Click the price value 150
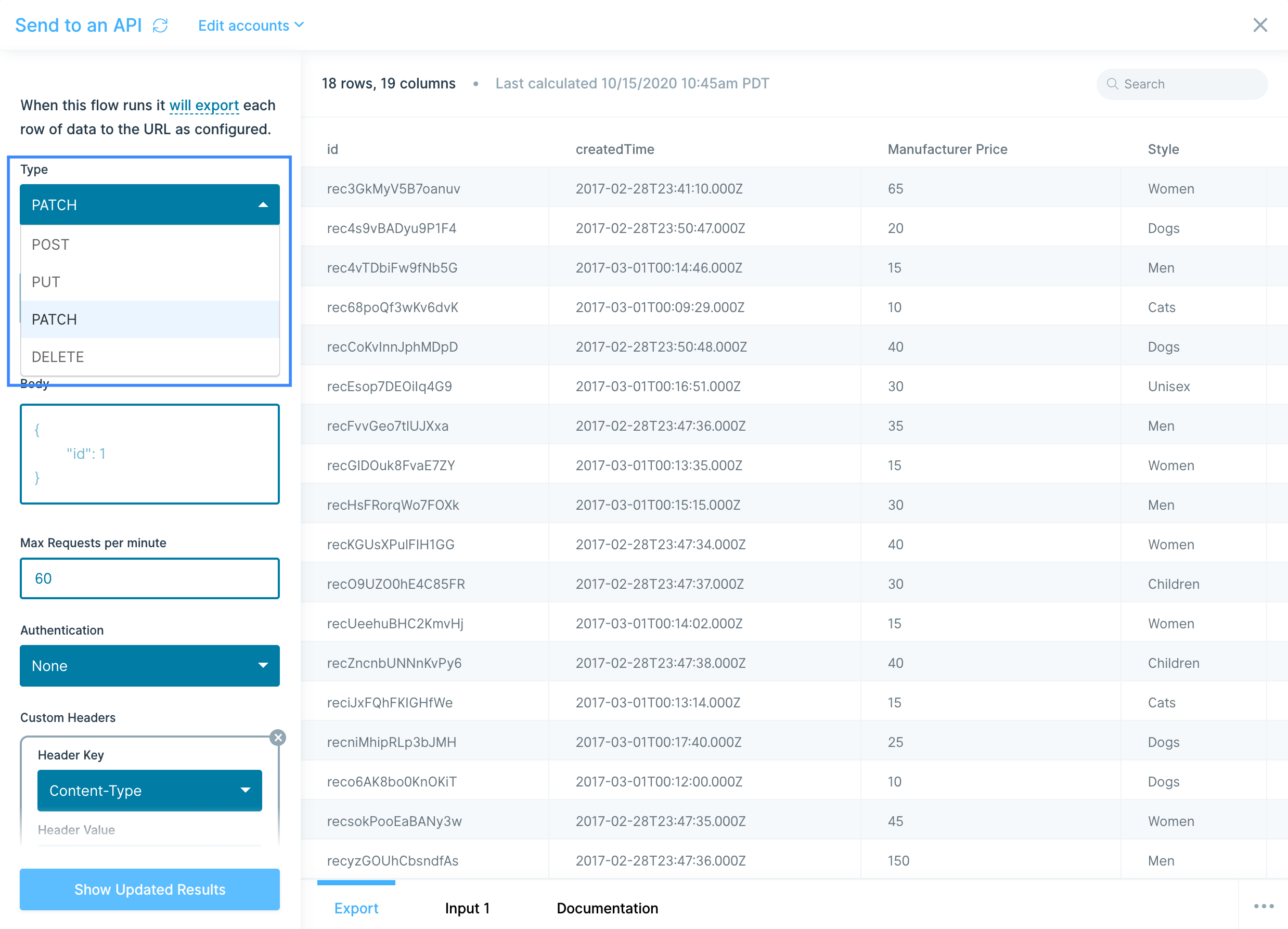Image resolution: width=1288 pixels, height=929 pixels. 898,861
